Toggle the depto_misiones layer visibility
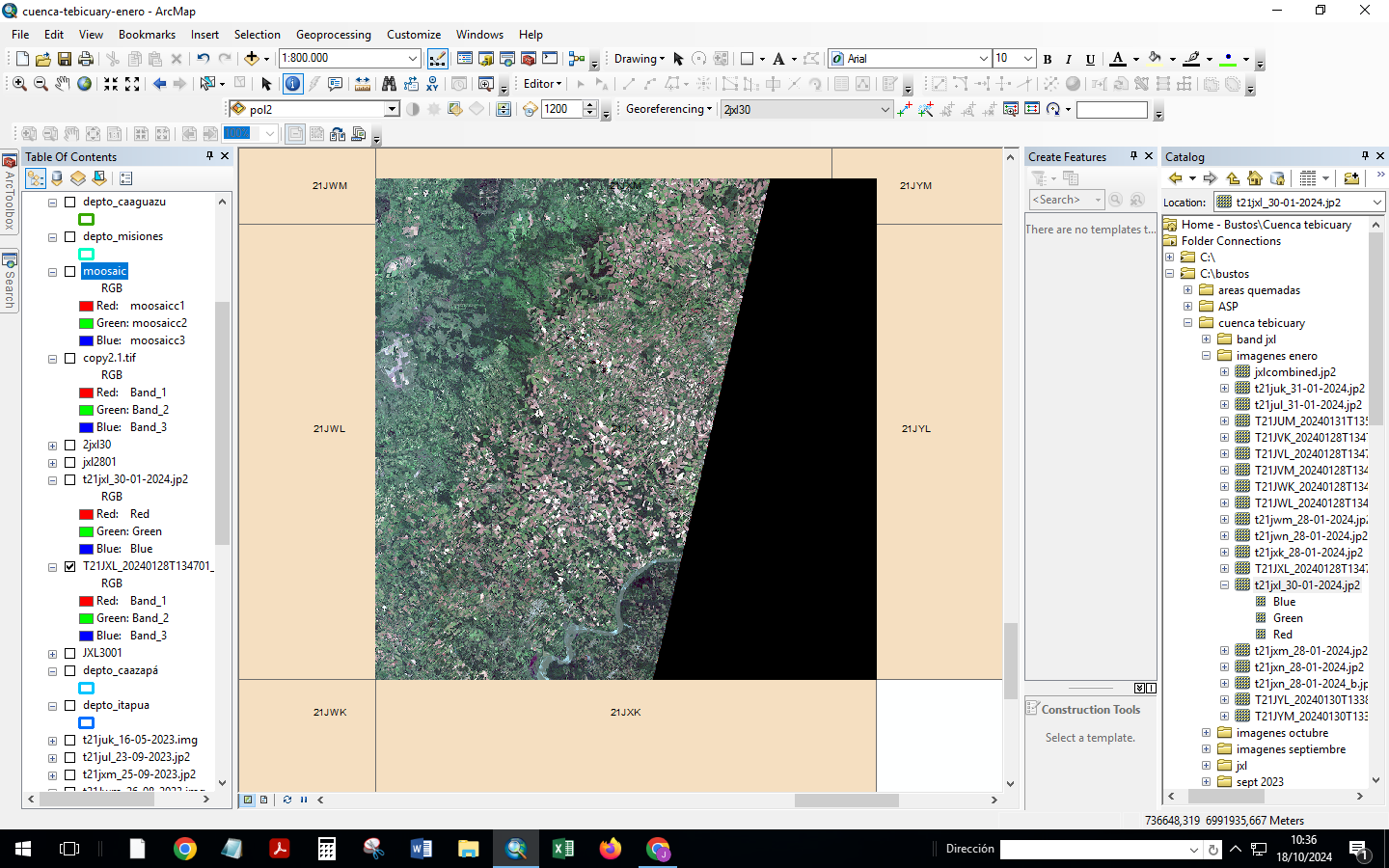Screen dimensions: 1389x868 tap(69, 237)
